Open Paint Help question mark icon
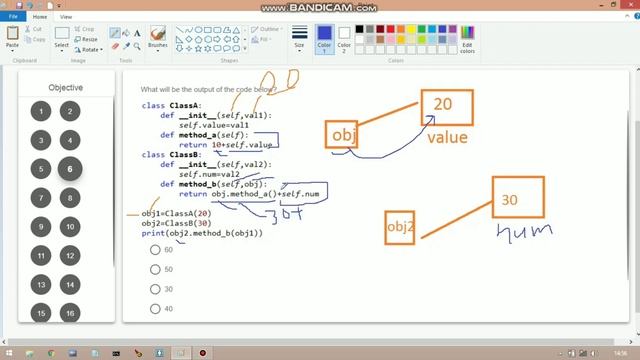640x360 pixels. pos(637,16)
